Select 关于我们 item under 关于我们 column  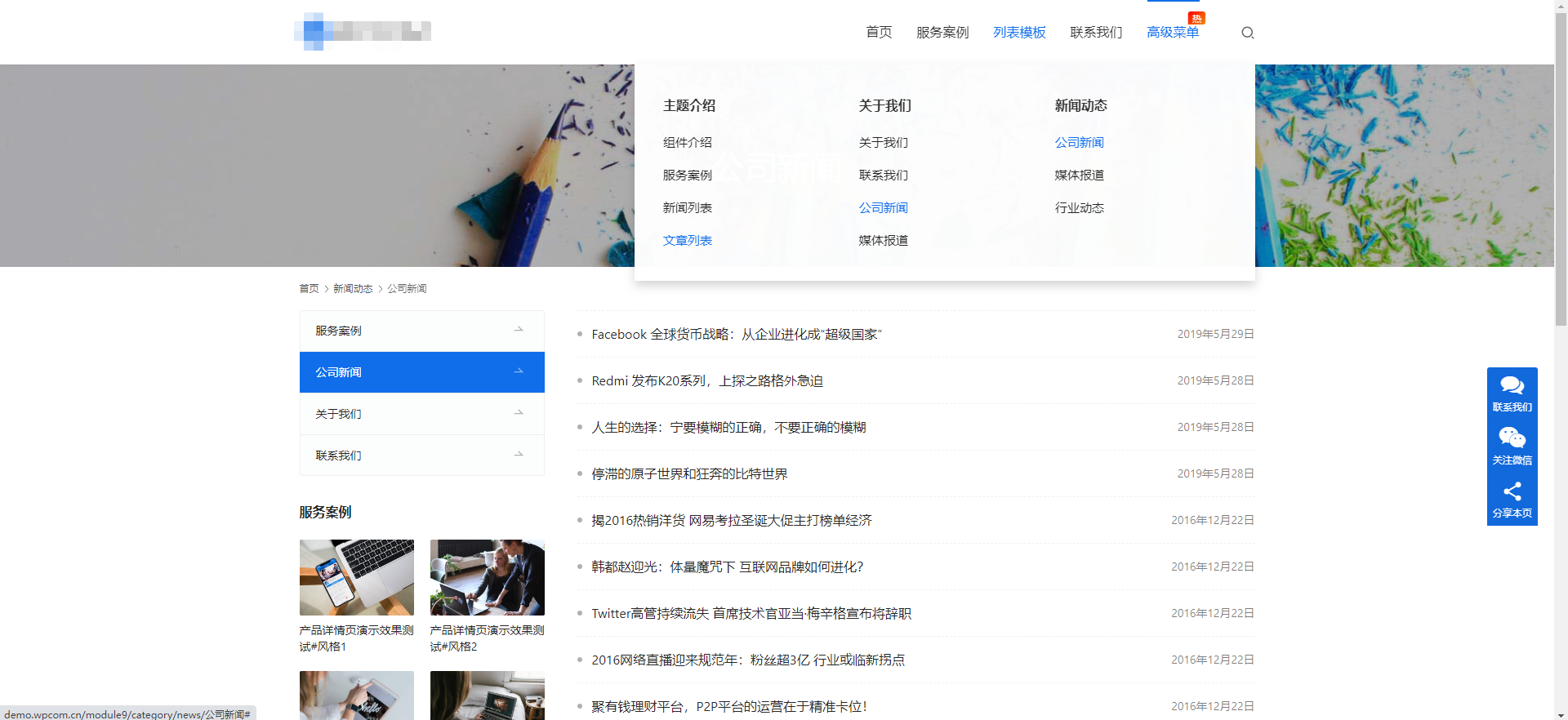[884, 142]
